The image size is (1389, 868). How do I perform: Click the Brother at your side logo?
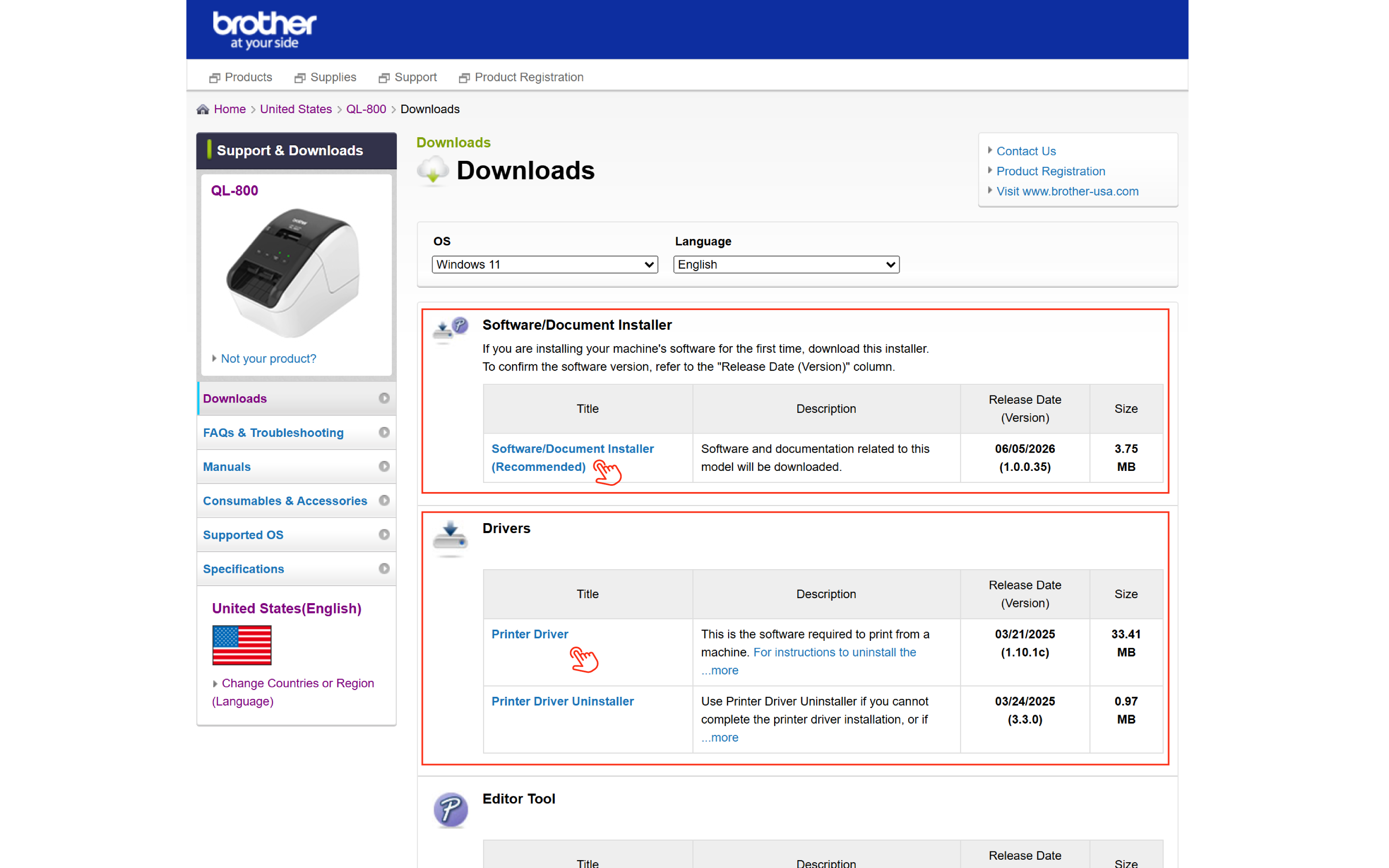(x=264, y=30)
